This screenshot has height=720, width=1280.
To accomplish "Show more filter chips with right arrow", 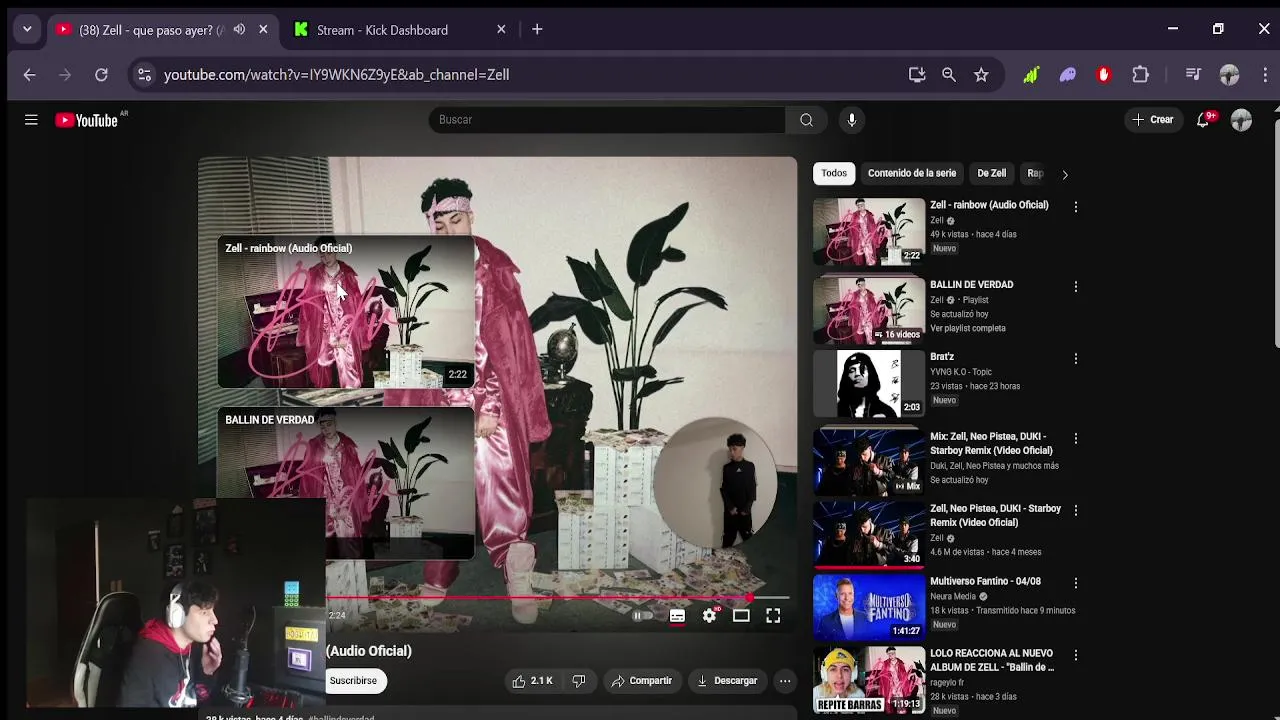I will (1065, 174).
